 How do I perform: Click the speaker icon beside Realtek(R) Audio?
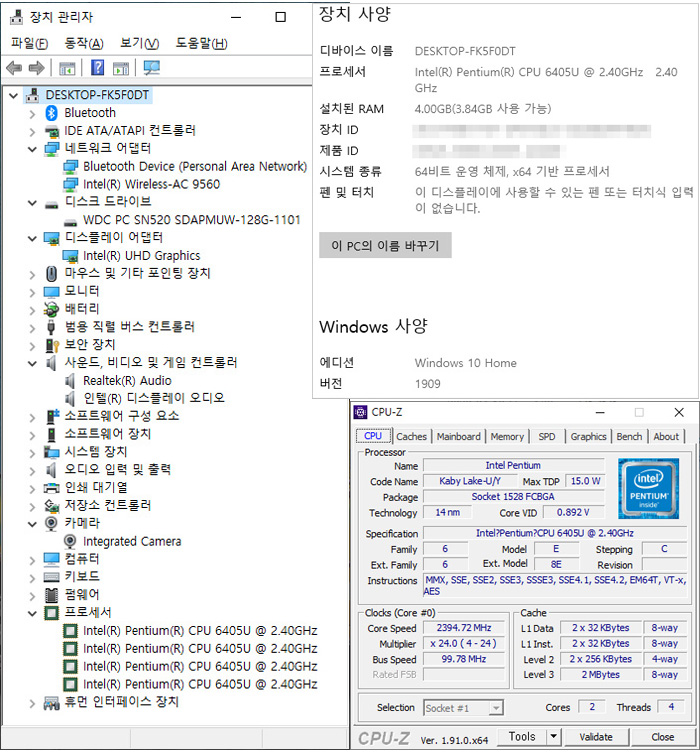click(x=70, y=381)
